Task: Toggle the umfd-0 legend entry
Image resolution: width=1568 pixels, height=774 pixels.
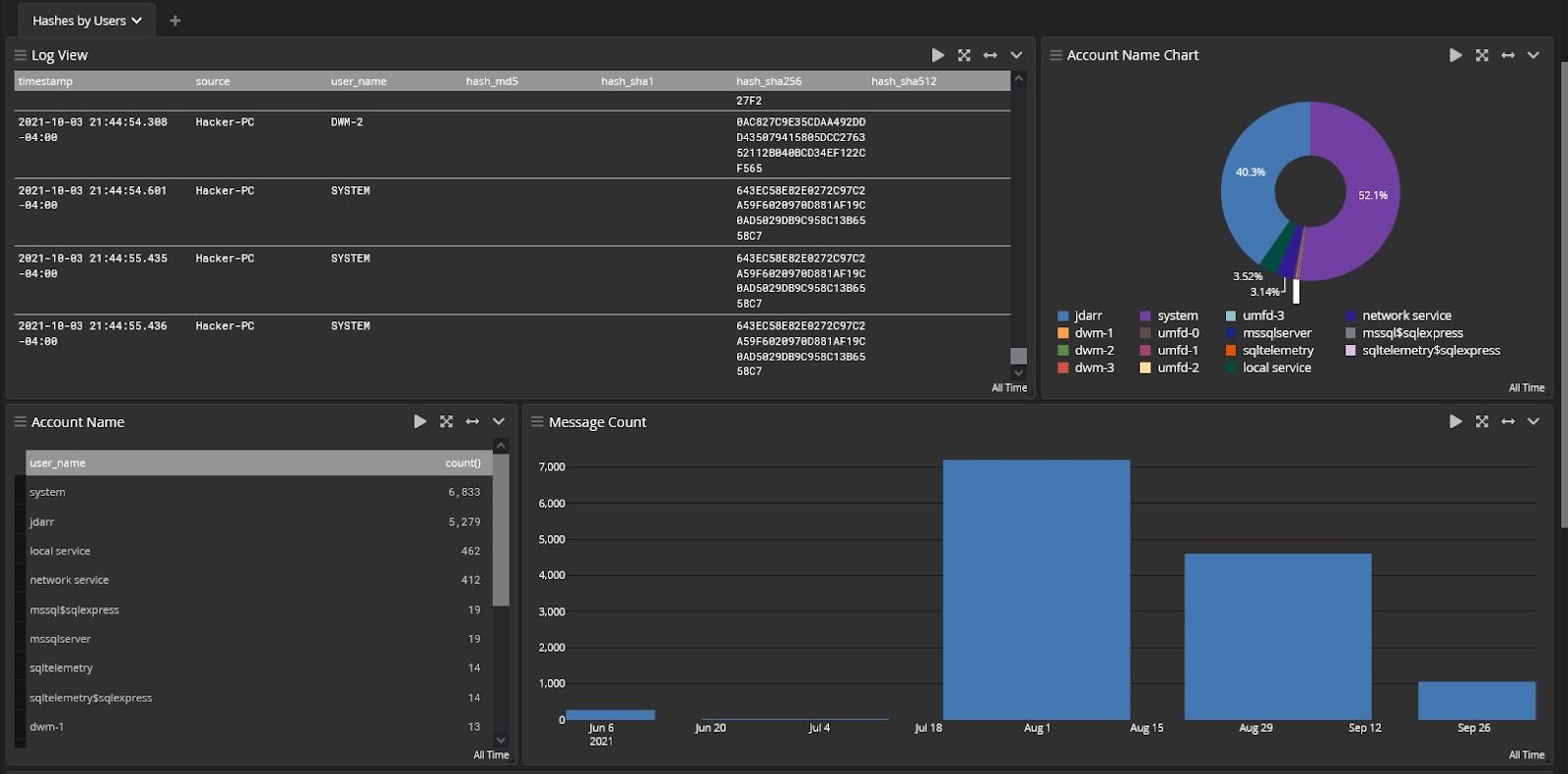Action: (x=1170, y=333)
